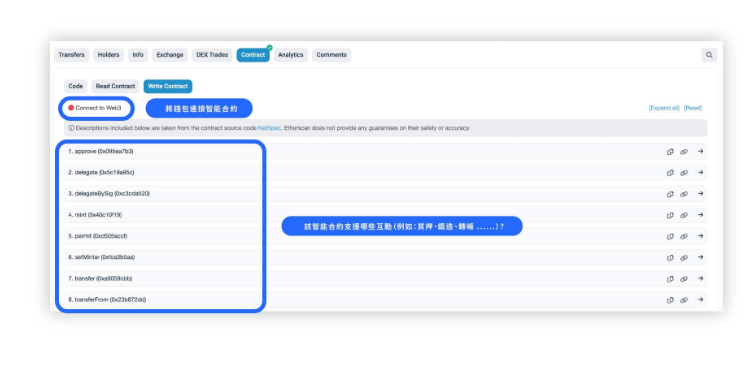
Task: Open the Comments tab
Action: coord(331,55)
